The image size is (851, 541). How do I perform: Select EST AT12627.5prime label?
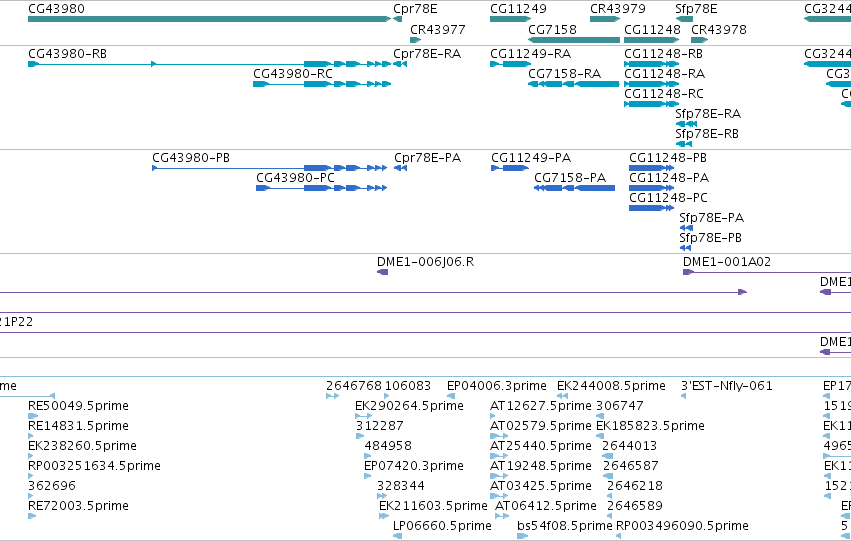(x=541, y=406)
